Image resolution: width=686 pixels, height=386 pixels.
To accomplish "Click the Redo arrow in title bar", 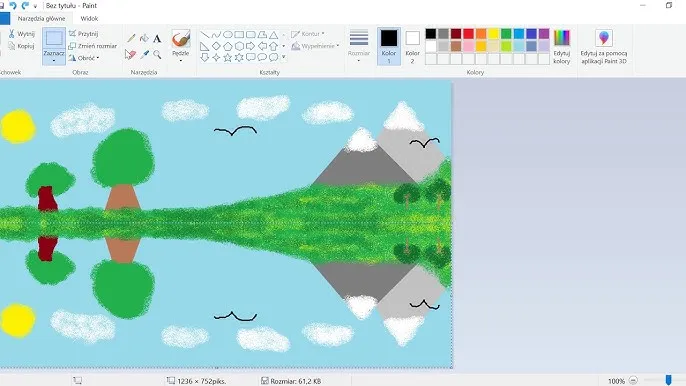I will pos(25,5).
